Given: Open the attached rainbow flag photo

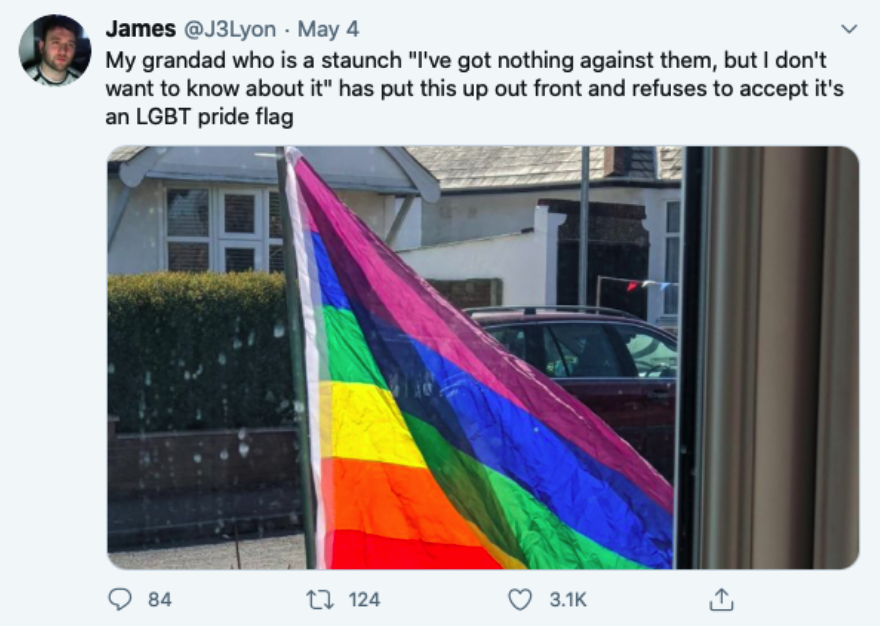Looking at the screenshot, I should click(x=483, y=358).
